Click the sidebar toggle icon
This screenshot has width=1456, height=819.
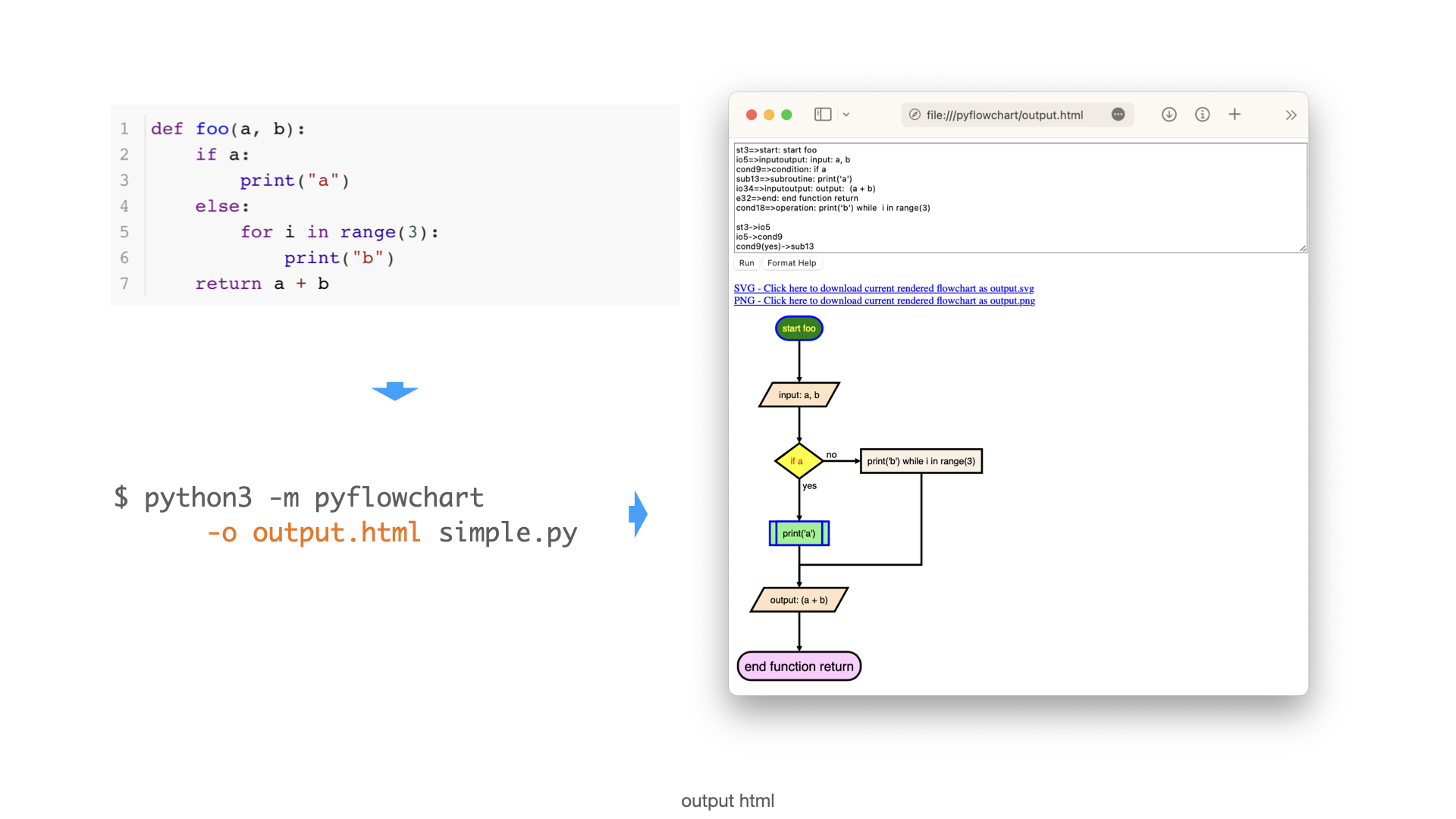pyautogui.click(x=823, y=115)
